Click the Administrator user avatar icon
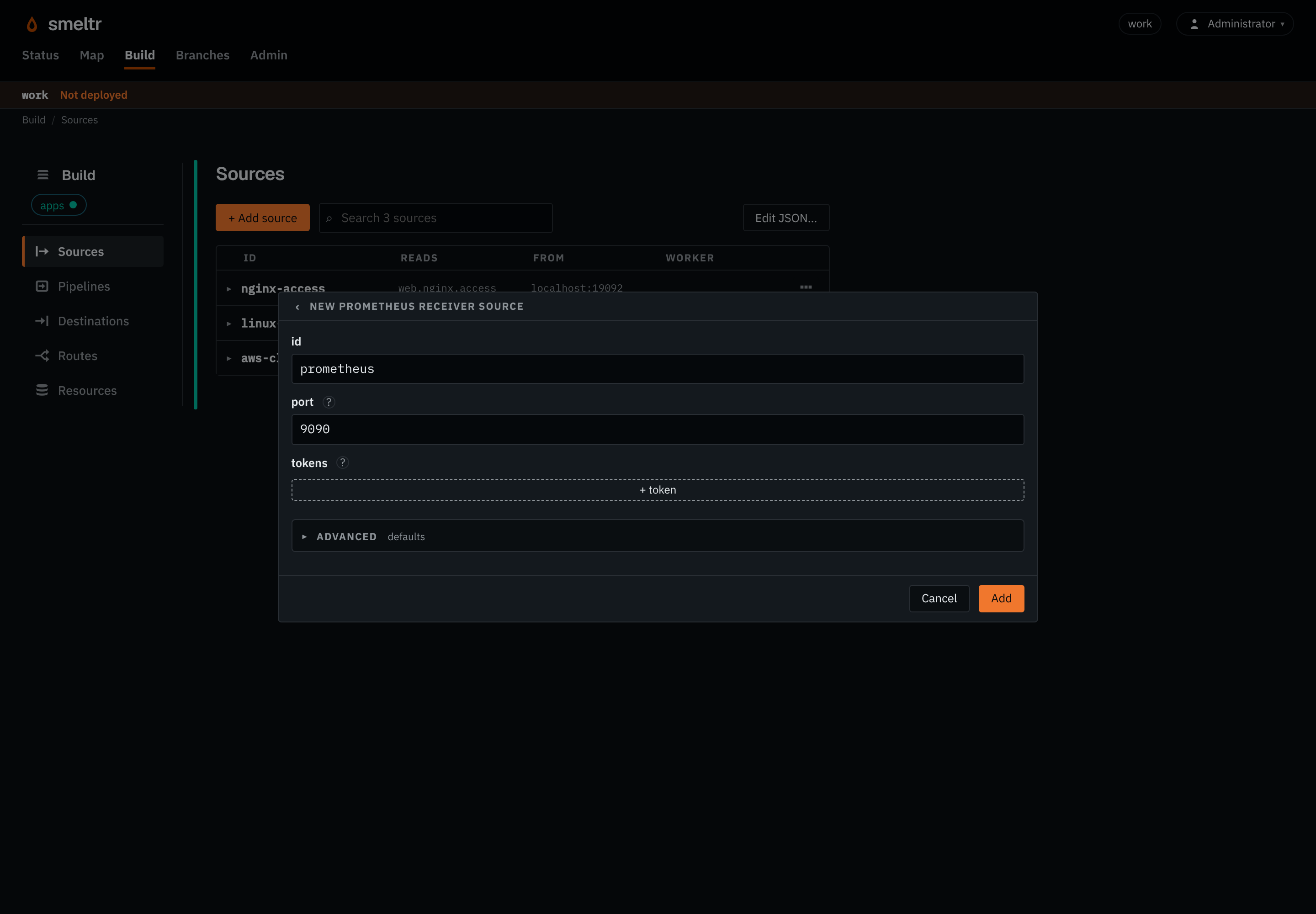This screenshot has height=914, width=1316. click(1194, 24)
